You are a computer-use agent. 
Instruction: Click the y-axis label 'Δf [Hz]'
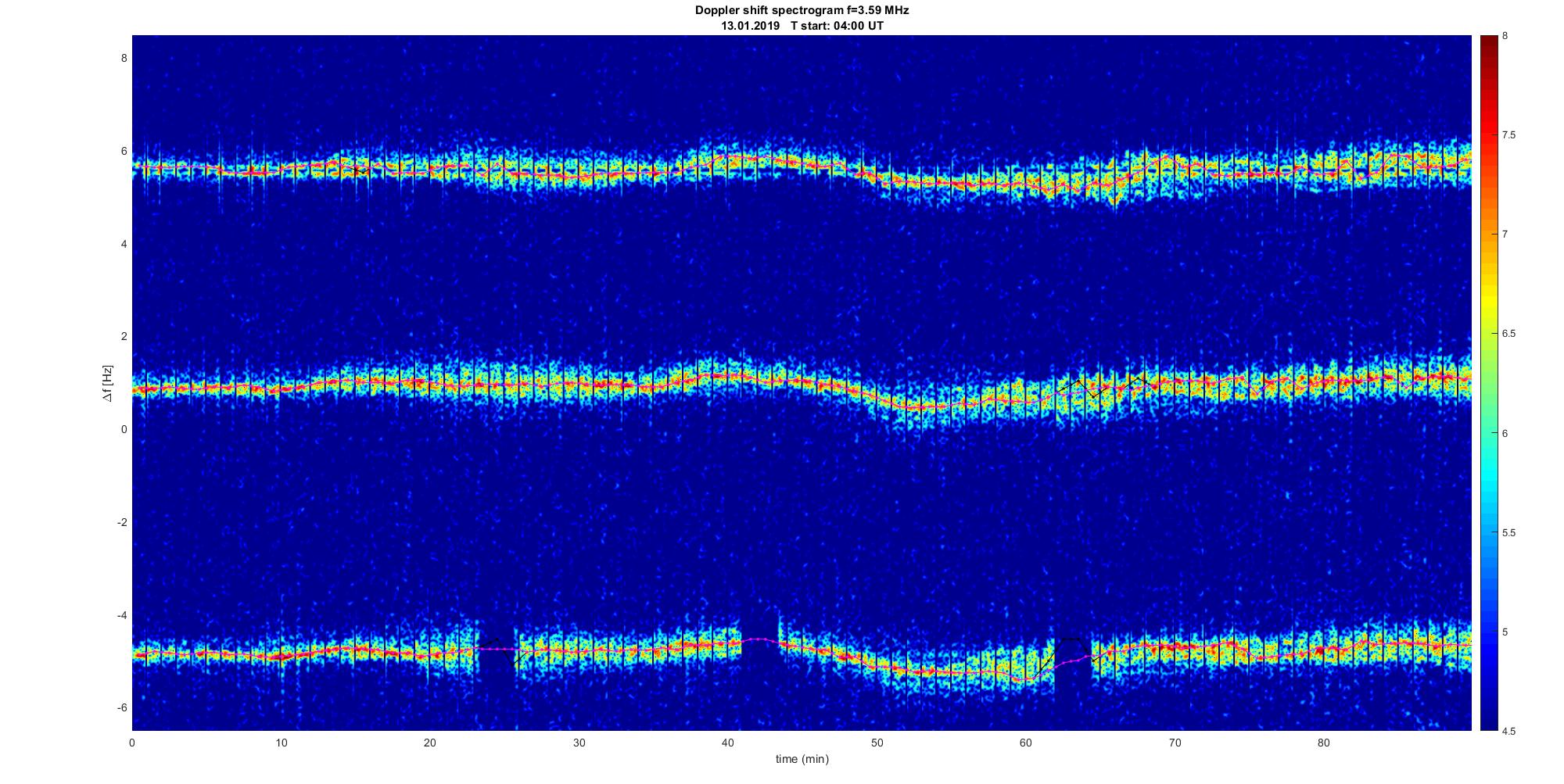(x=107, y=383)
